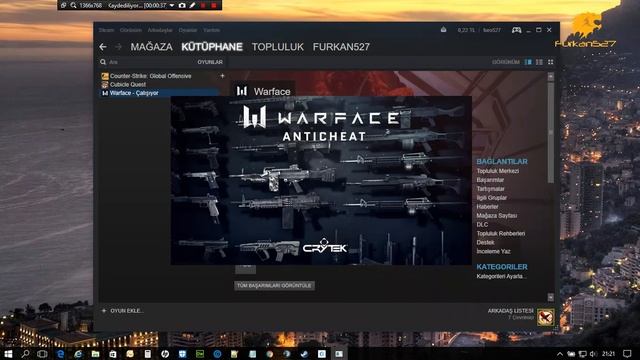This screenshot has width=640, height=360.
Task: Click the plus icon near OYUN EKLE
Action: pyautogui.click(x=104, y=311)
